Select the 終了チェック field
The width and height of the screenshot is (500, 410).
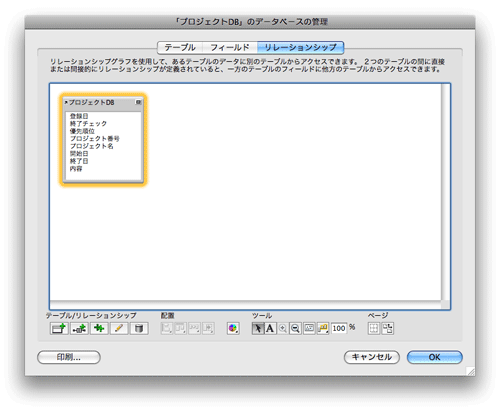click(88, 124)
